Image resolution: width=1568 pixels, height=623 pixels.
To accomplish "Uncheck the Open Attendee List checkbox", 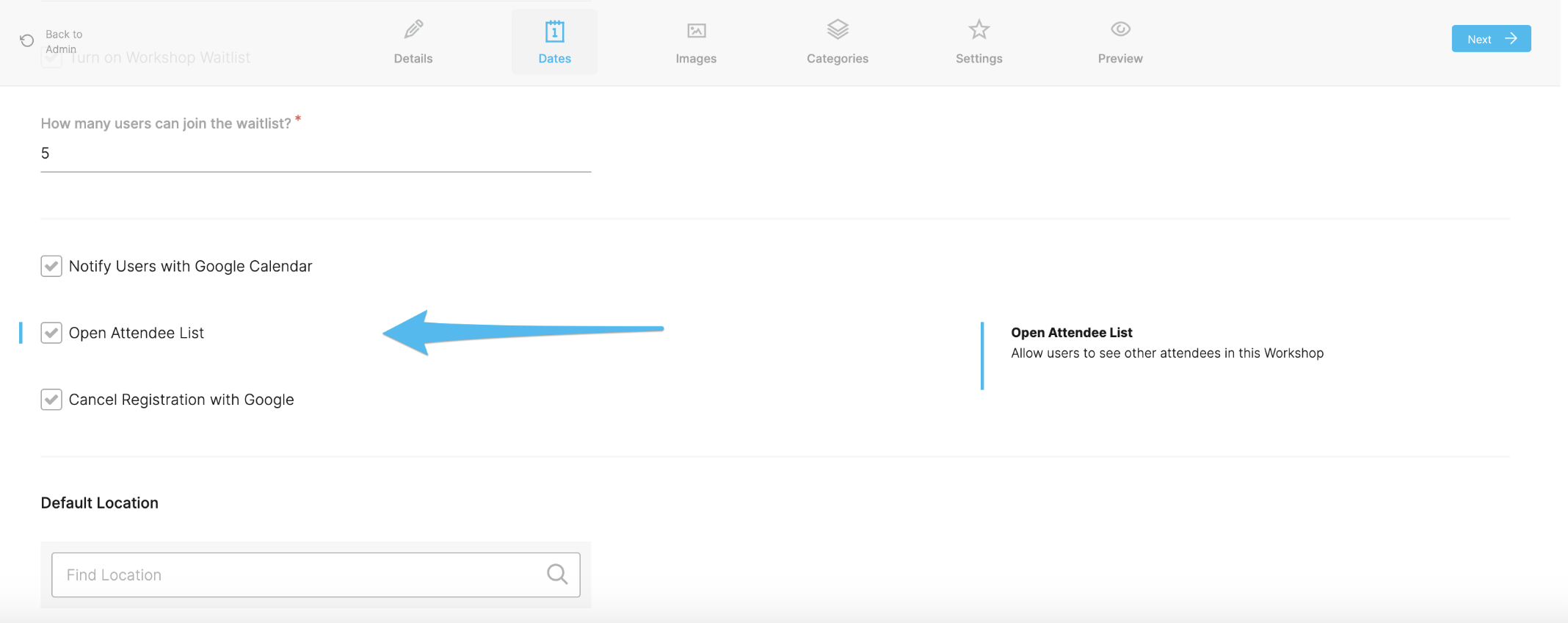I will pos(51,333).
